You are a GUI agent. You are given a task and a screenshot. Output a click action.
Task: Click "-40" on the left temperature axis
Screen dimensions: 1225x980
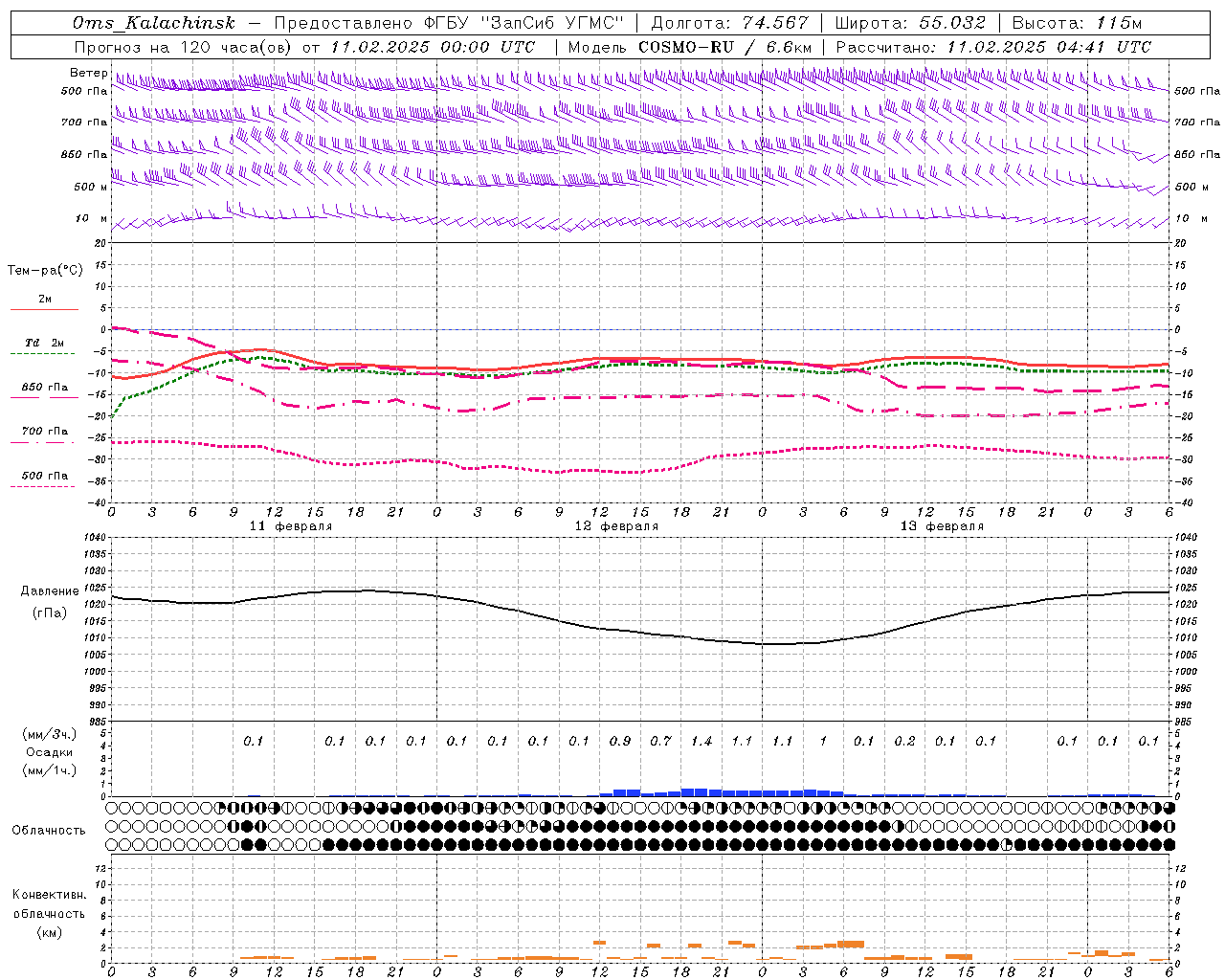[97, 502]
